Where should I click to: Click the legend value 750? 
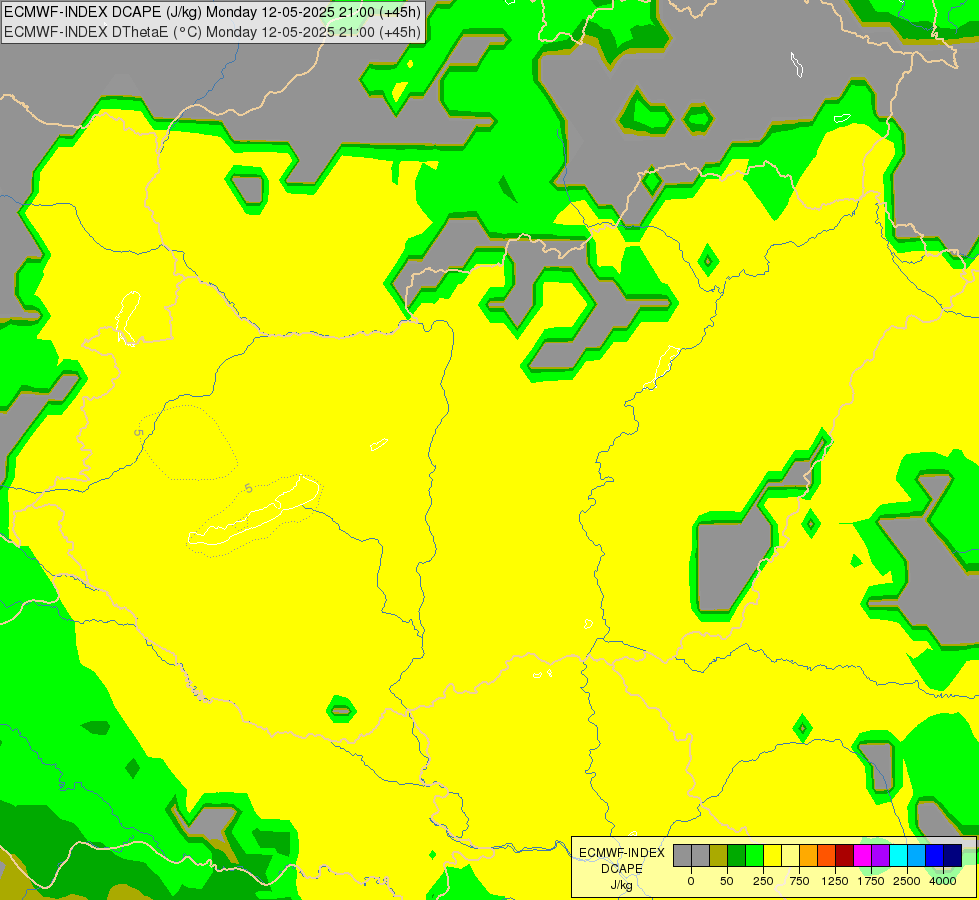coord(799,881)
